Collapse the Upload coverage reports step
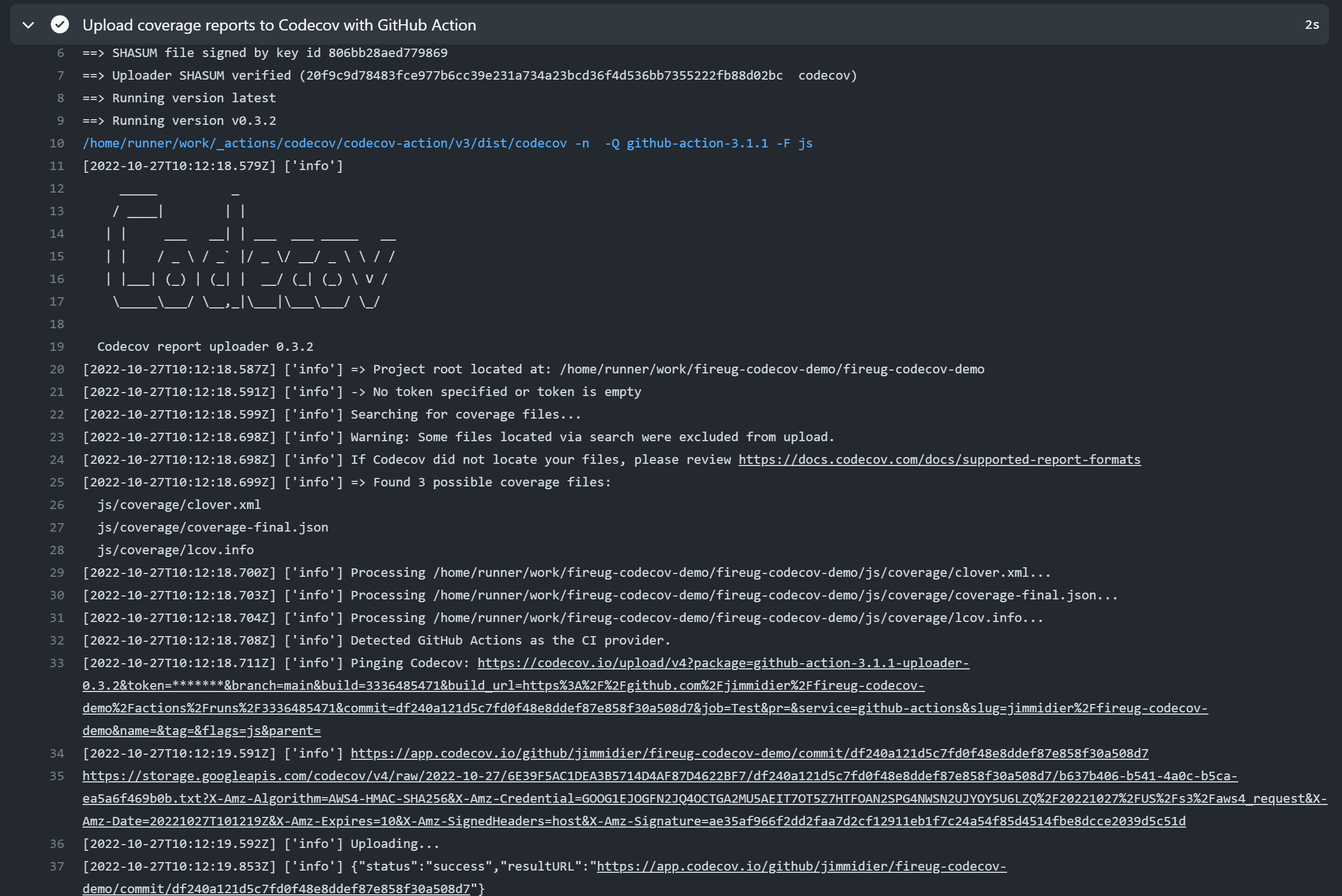Screen dimensions: 1342x896 [x=27, y=24]
